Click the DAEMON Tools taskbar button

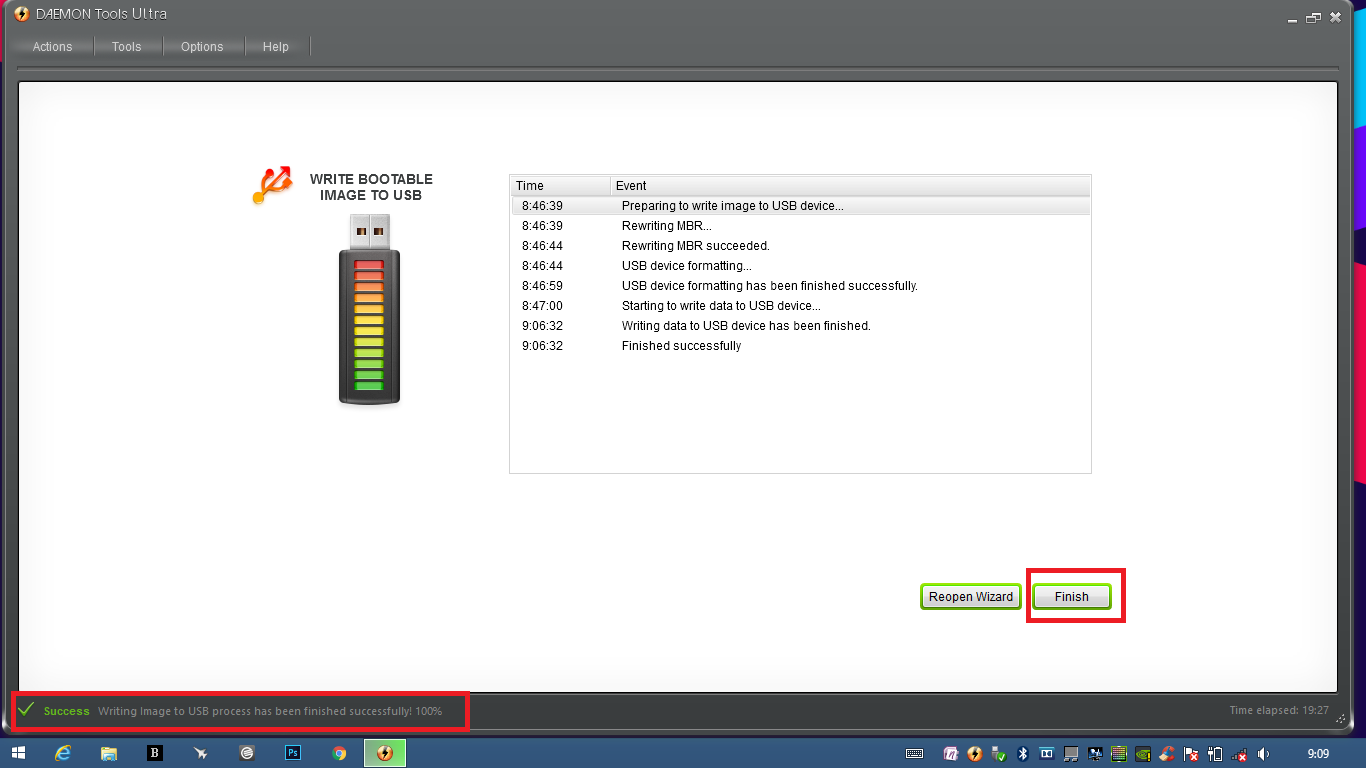[385, 753]
